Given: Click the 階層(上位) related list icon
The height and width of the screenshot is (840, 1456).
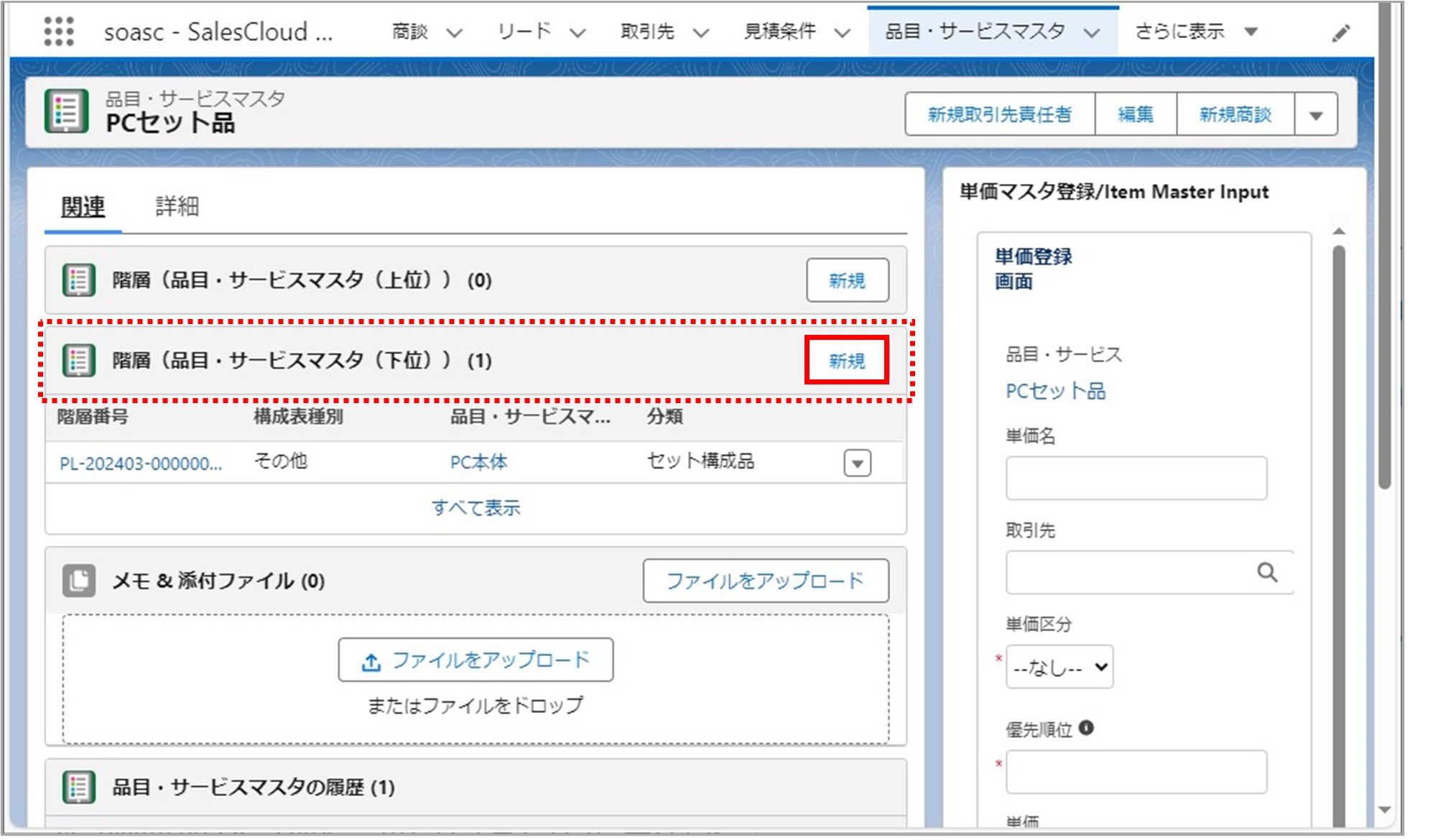Looking at the screenshot, I should 78,280.
